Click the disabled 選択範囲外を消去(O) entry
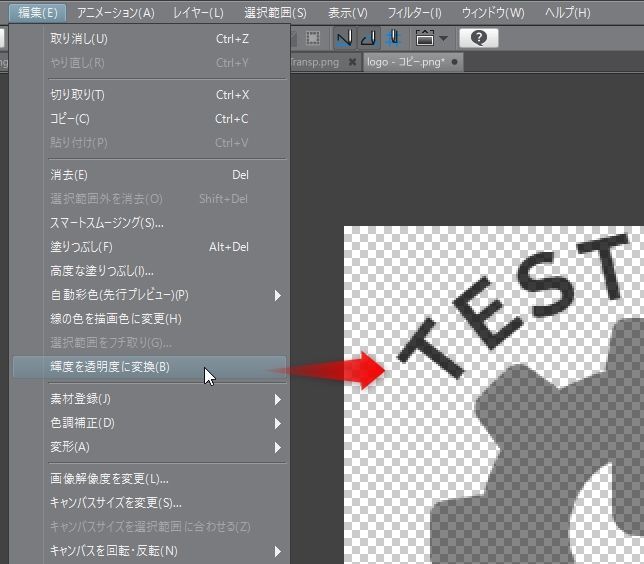 150,199
